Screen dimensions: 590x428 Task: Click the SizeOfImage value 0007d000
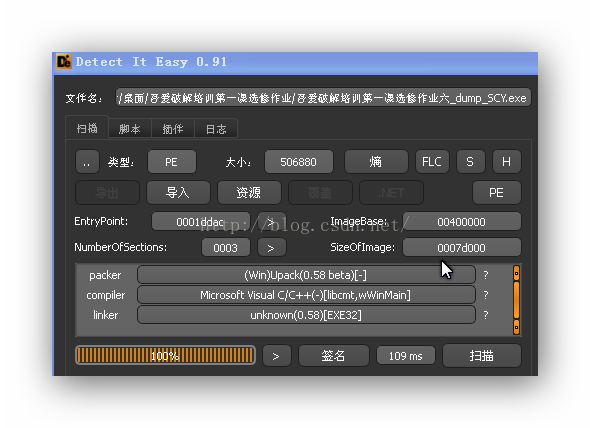462,248
